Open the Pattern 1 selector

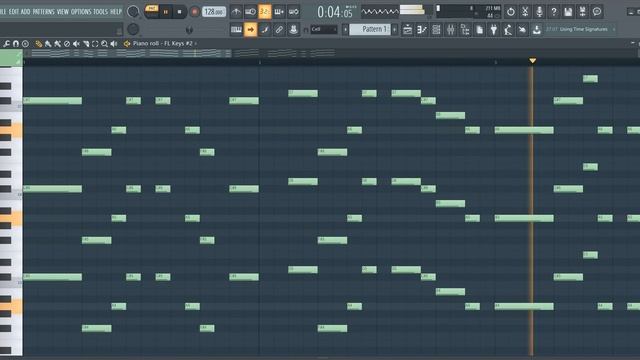370,29
